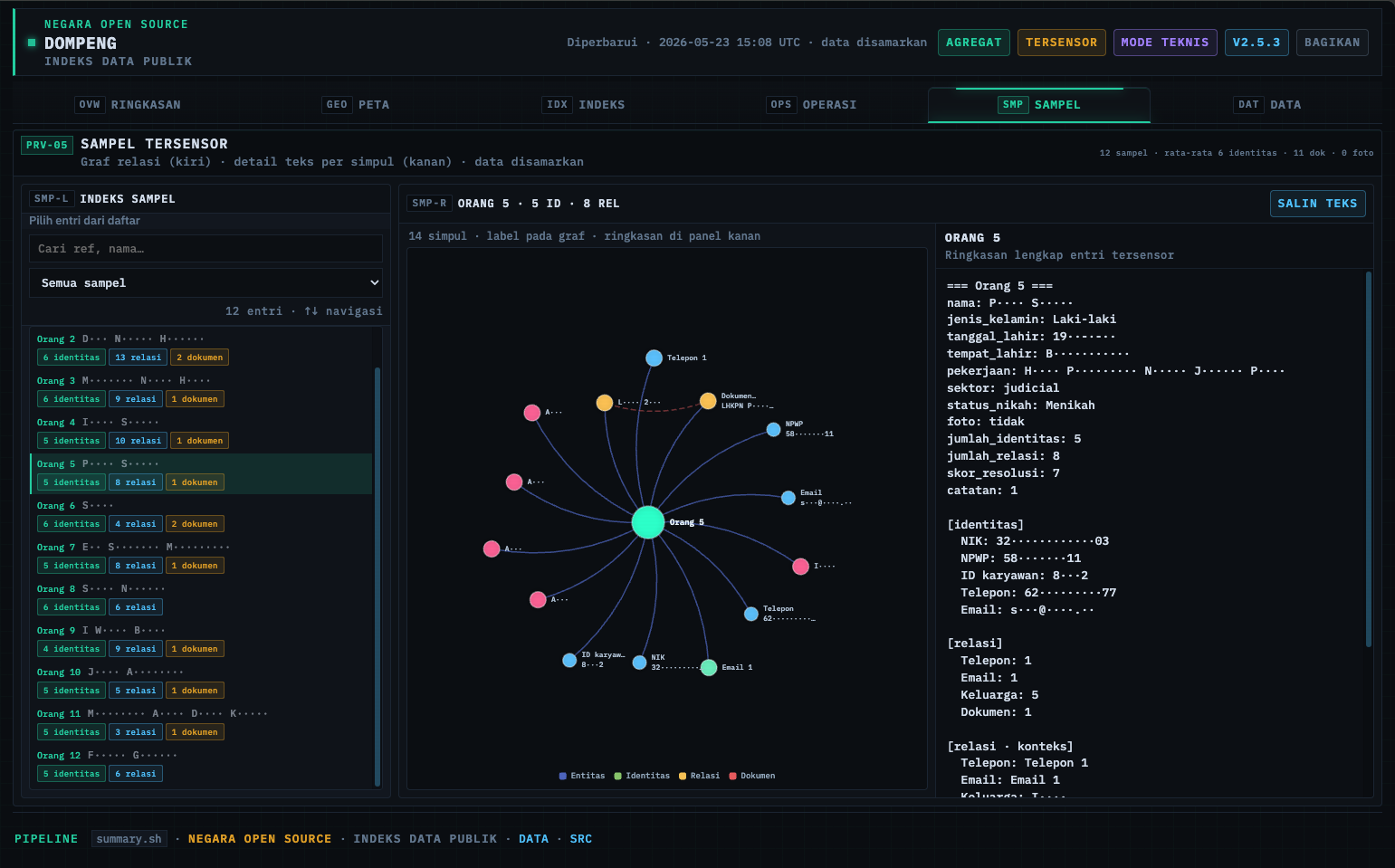Click the central Orang 5 graph node
This screenshot has width=1395, height=868.
tap(647, 522)
